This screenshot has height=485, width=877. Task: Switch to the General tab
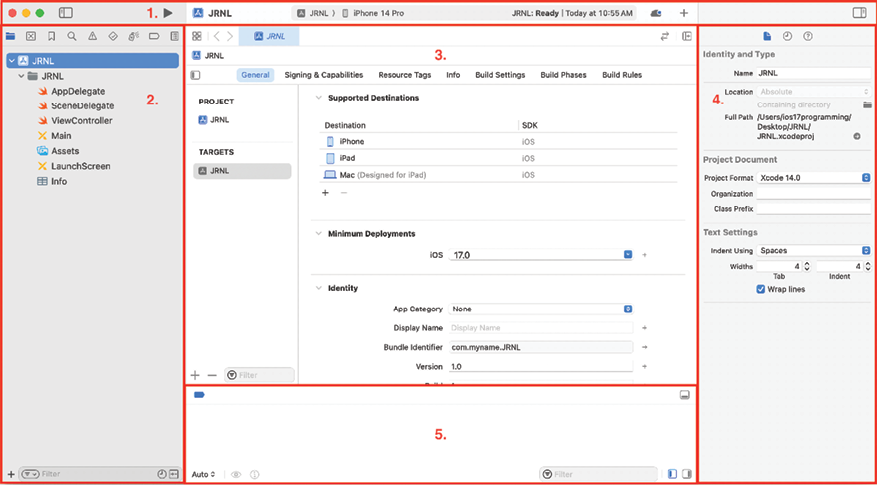pyautogui.click(x=256, y=75)
